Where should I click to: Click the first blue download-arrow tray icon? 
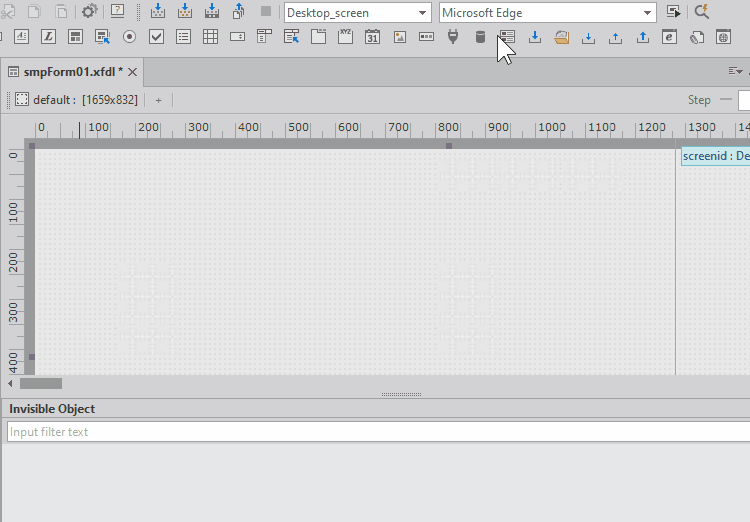[x=535, y=37]
